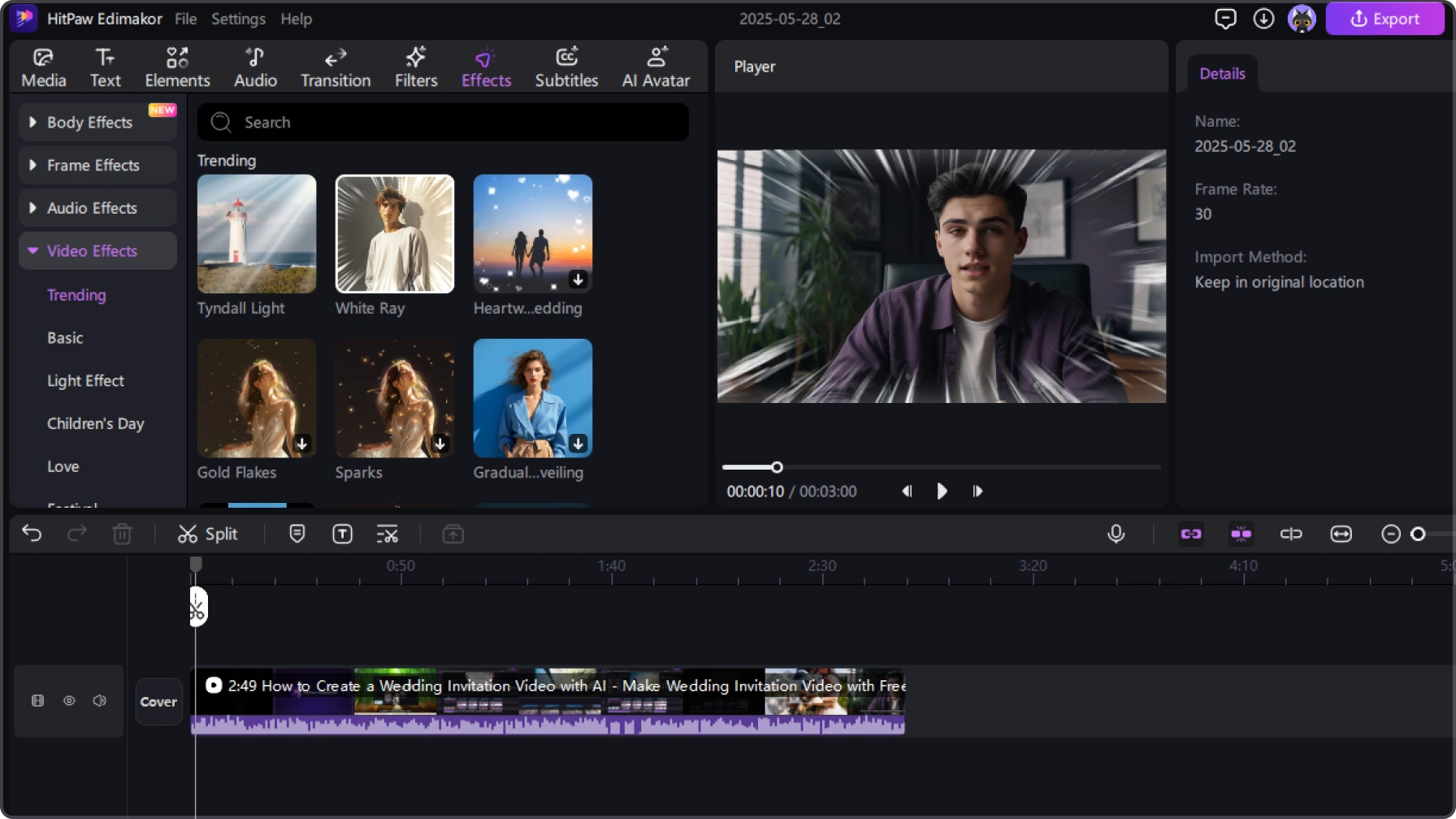Step to next frame
This screenshot has height=819, width=1456.
[x=977, y=492]
